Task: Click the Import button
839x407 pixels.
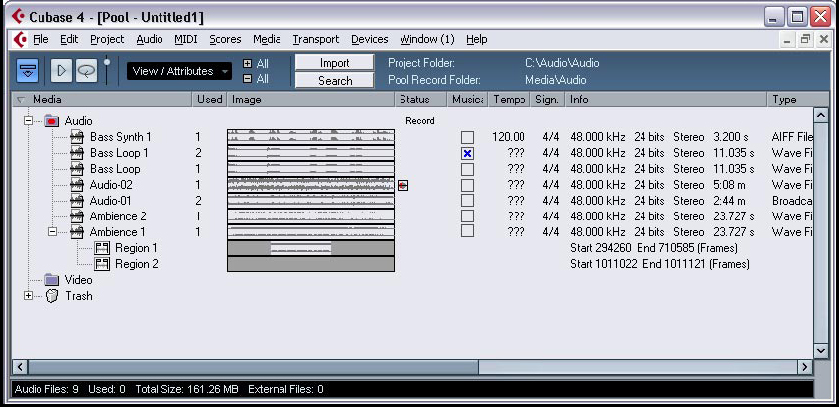Action: [x=334, y=63]
